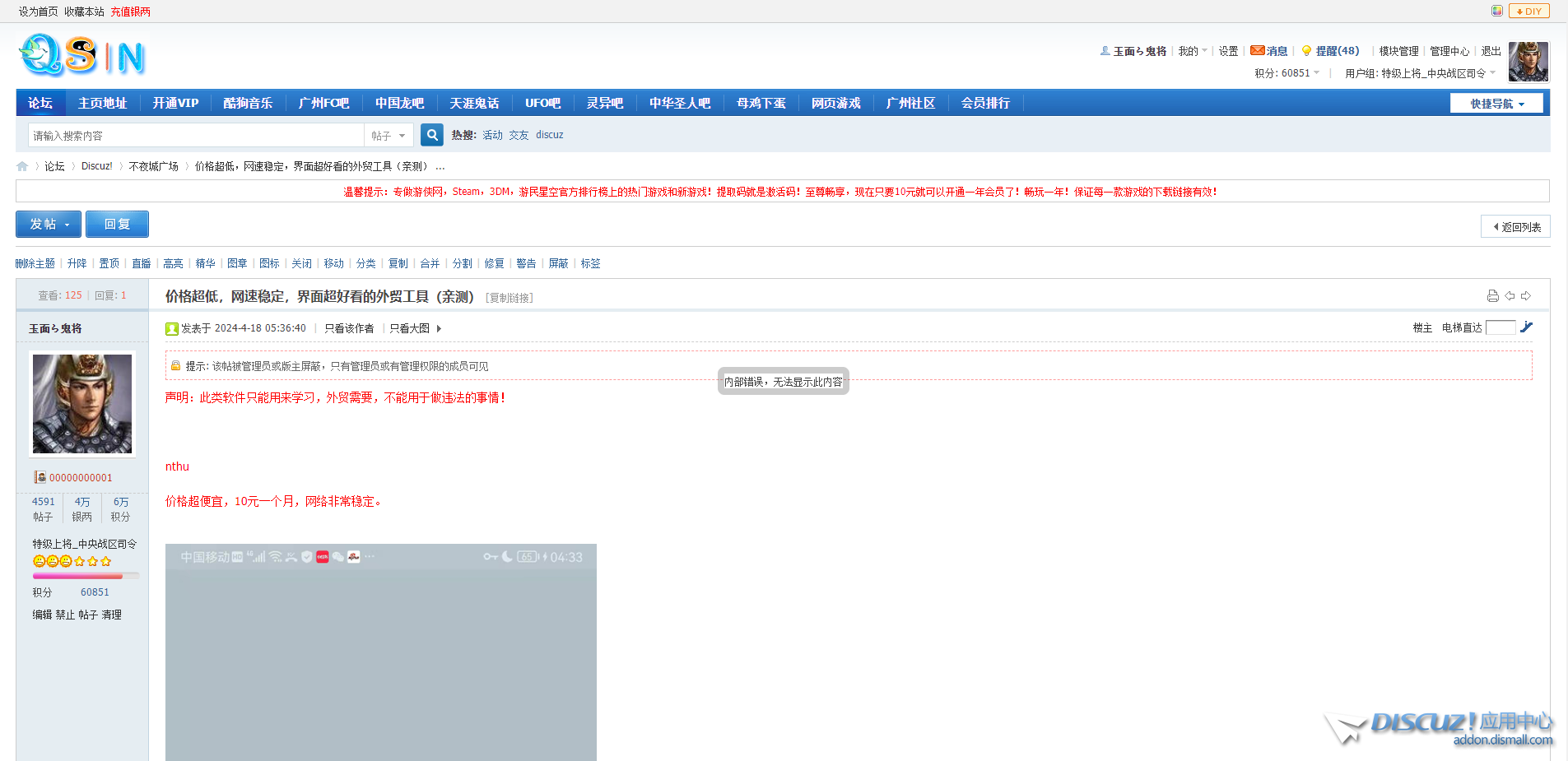Viewport: 1568px width, 761px height.
Task: Click the orange DIY button
Action: click(1528, 11)
